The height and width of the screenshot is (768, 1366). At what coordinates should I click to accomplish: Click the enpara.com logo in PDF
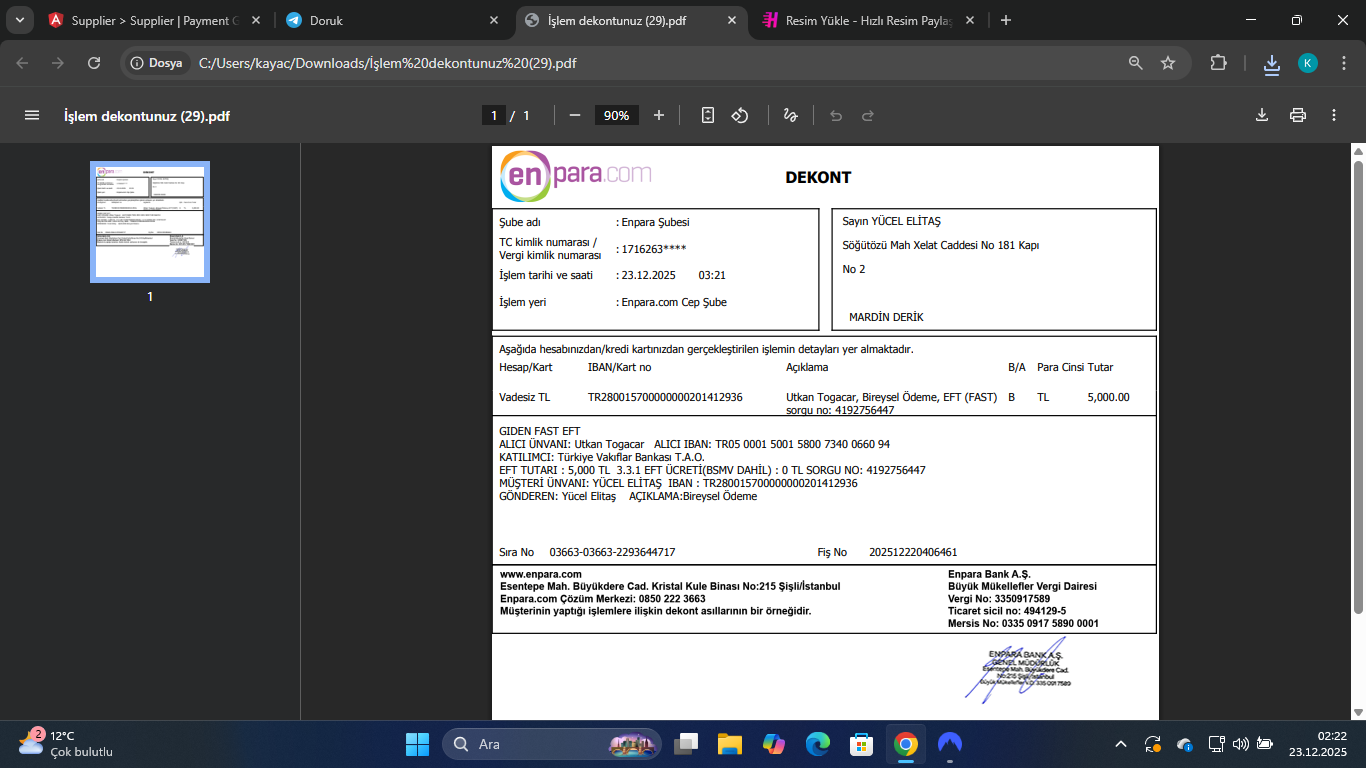tap(576, 176)
